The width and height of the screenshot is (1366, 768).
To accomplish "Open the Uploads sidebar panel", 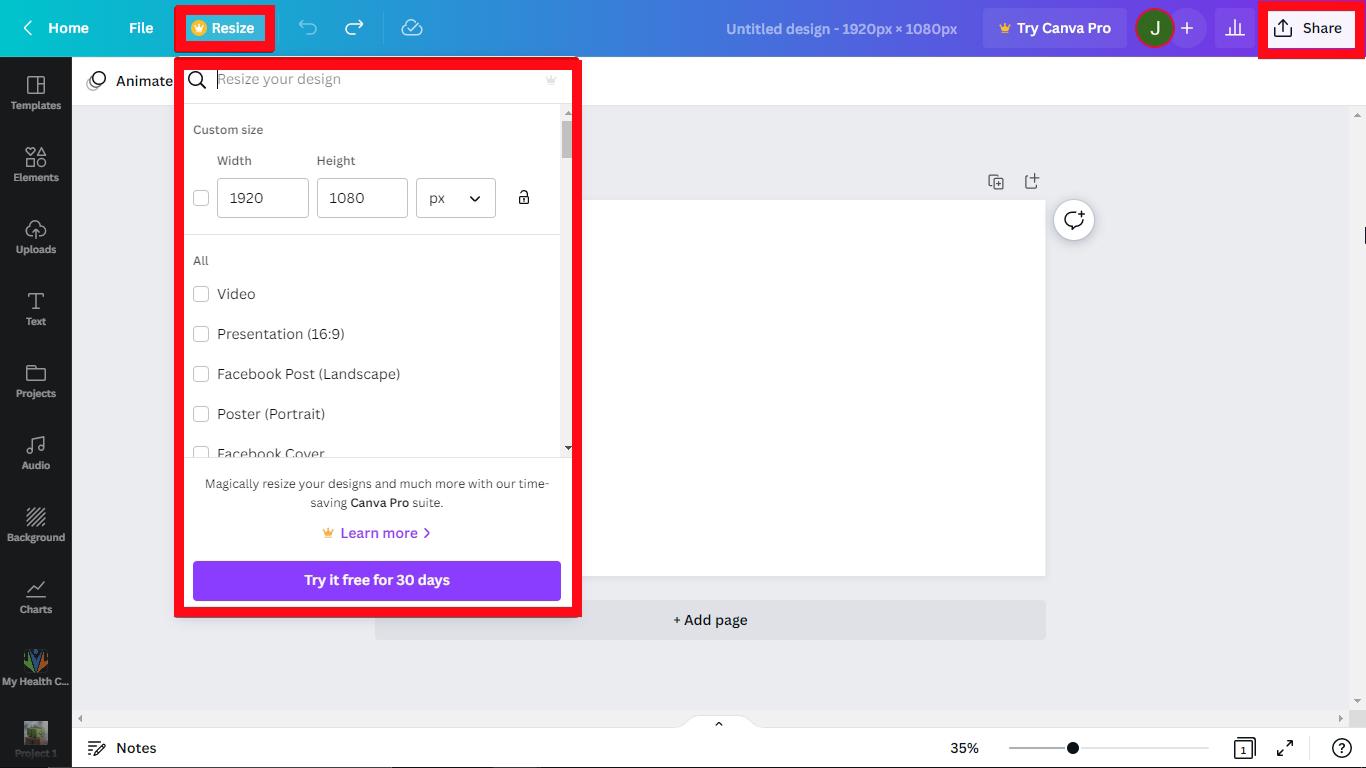I will (36, 236).
